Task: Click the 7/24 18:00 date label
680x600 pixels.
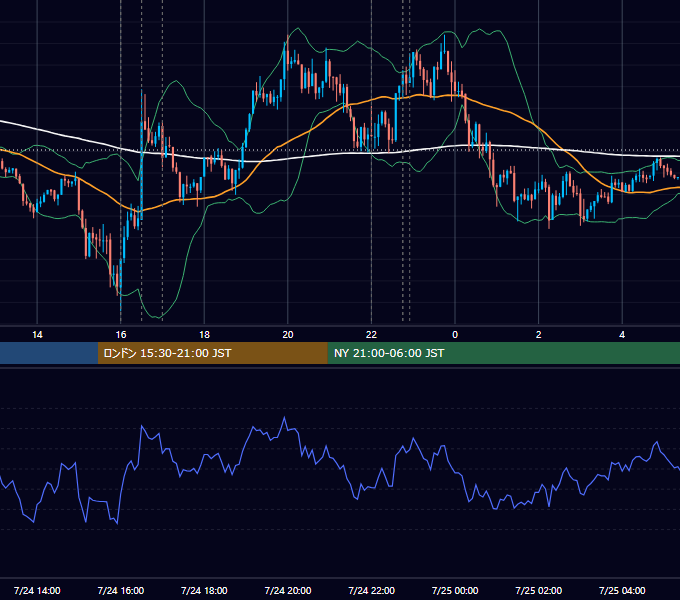Action: (204, 590)
